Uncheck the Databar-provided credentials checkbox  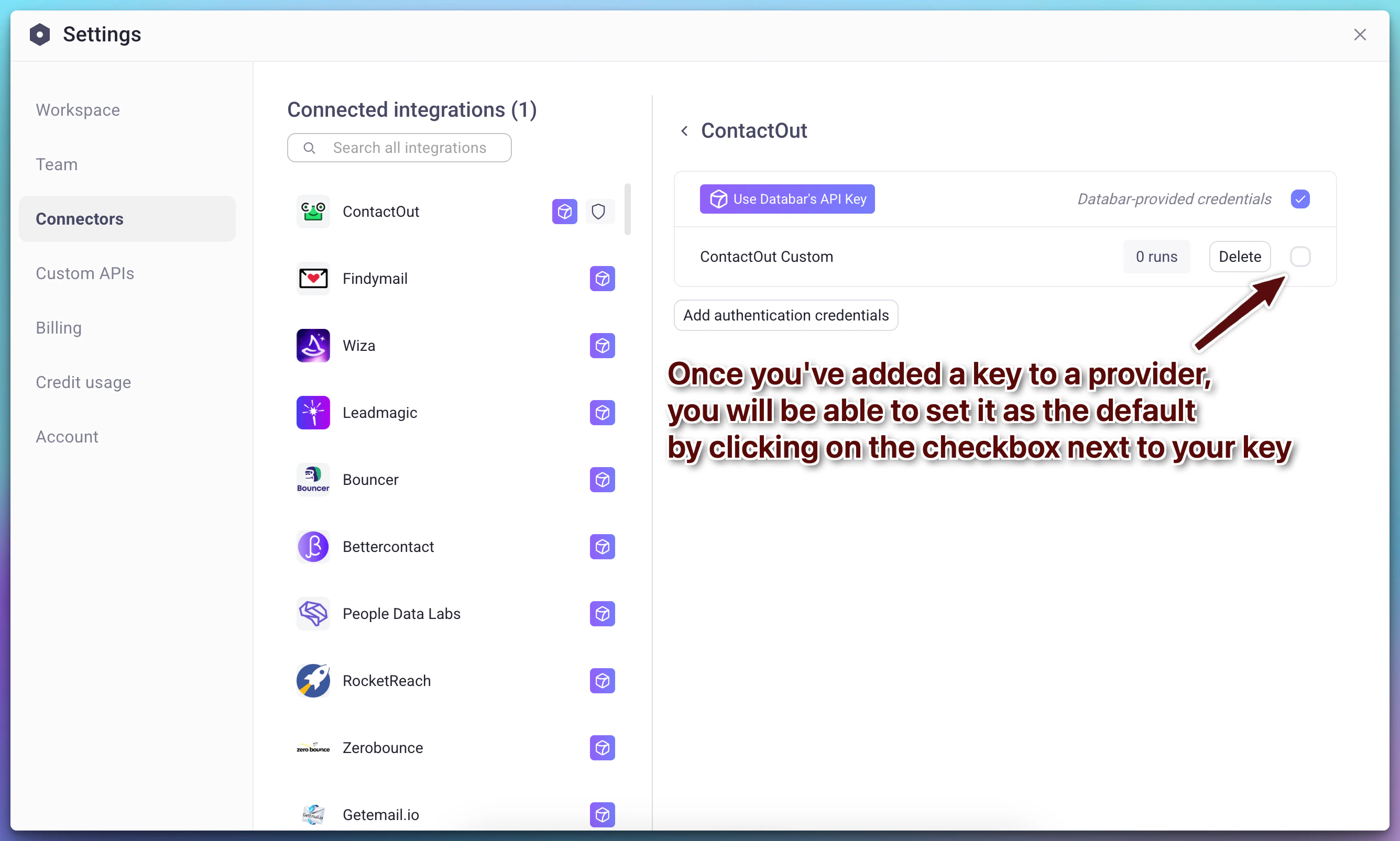[x=1300, y=199]
